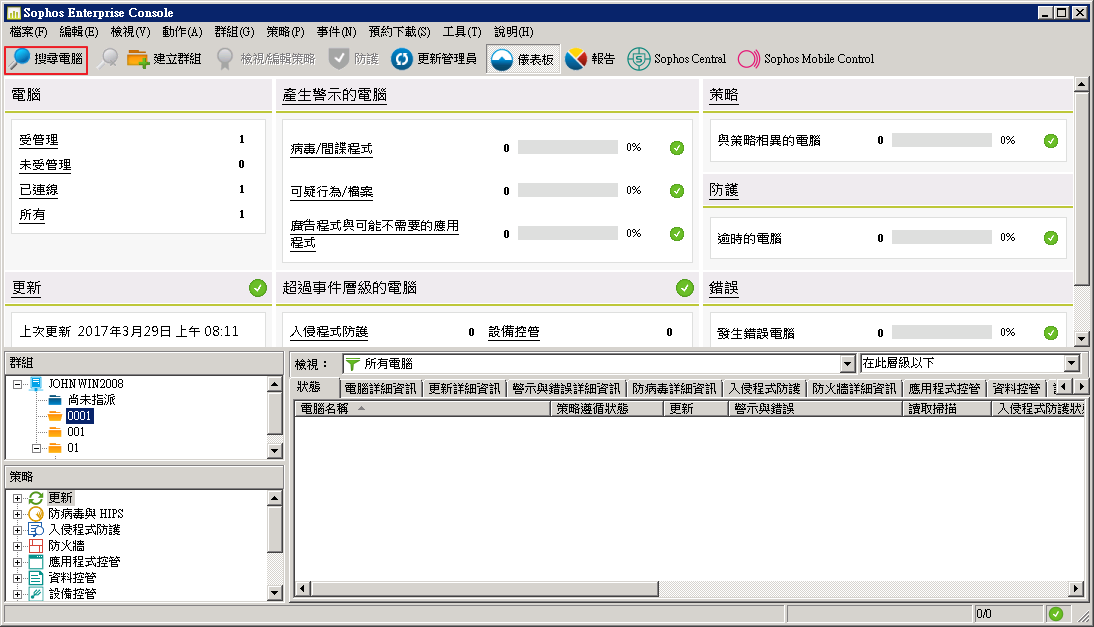Open 報告 reports toolbar icon

(576, 59)
